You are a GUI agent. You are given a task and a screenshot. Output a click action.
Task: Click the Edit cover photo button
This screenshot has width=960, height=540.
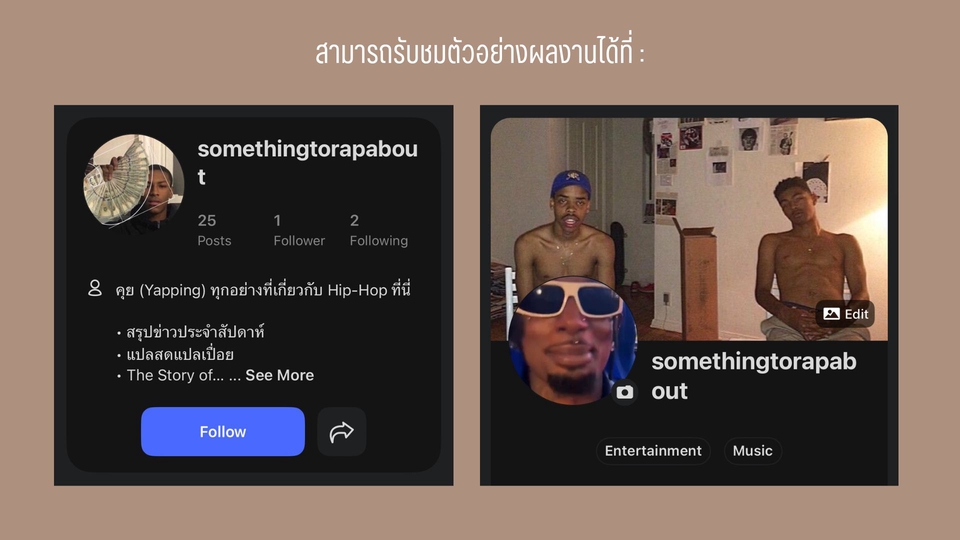point(846,314)
